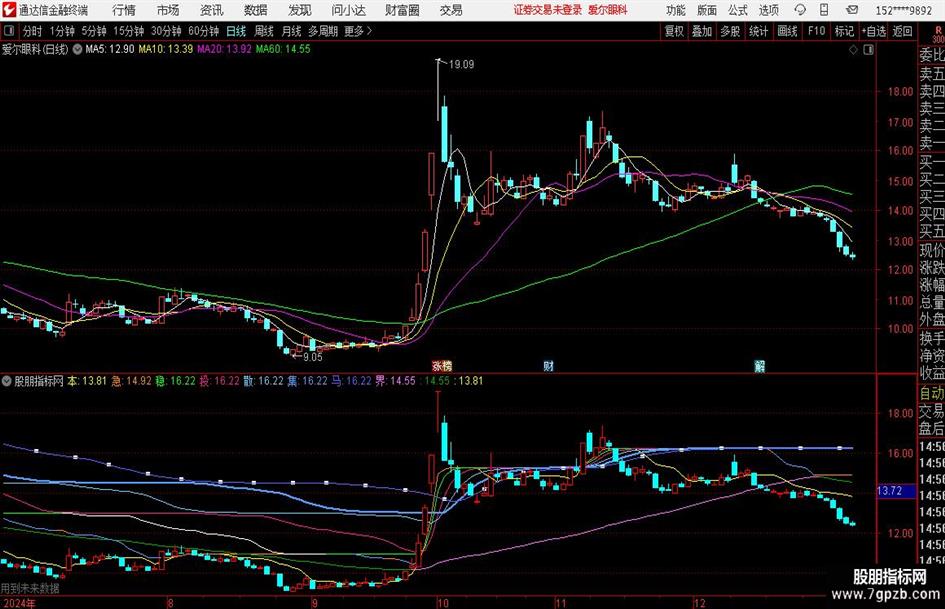
Task: Click the 财 event marker on chart
Action: (548, 365)
